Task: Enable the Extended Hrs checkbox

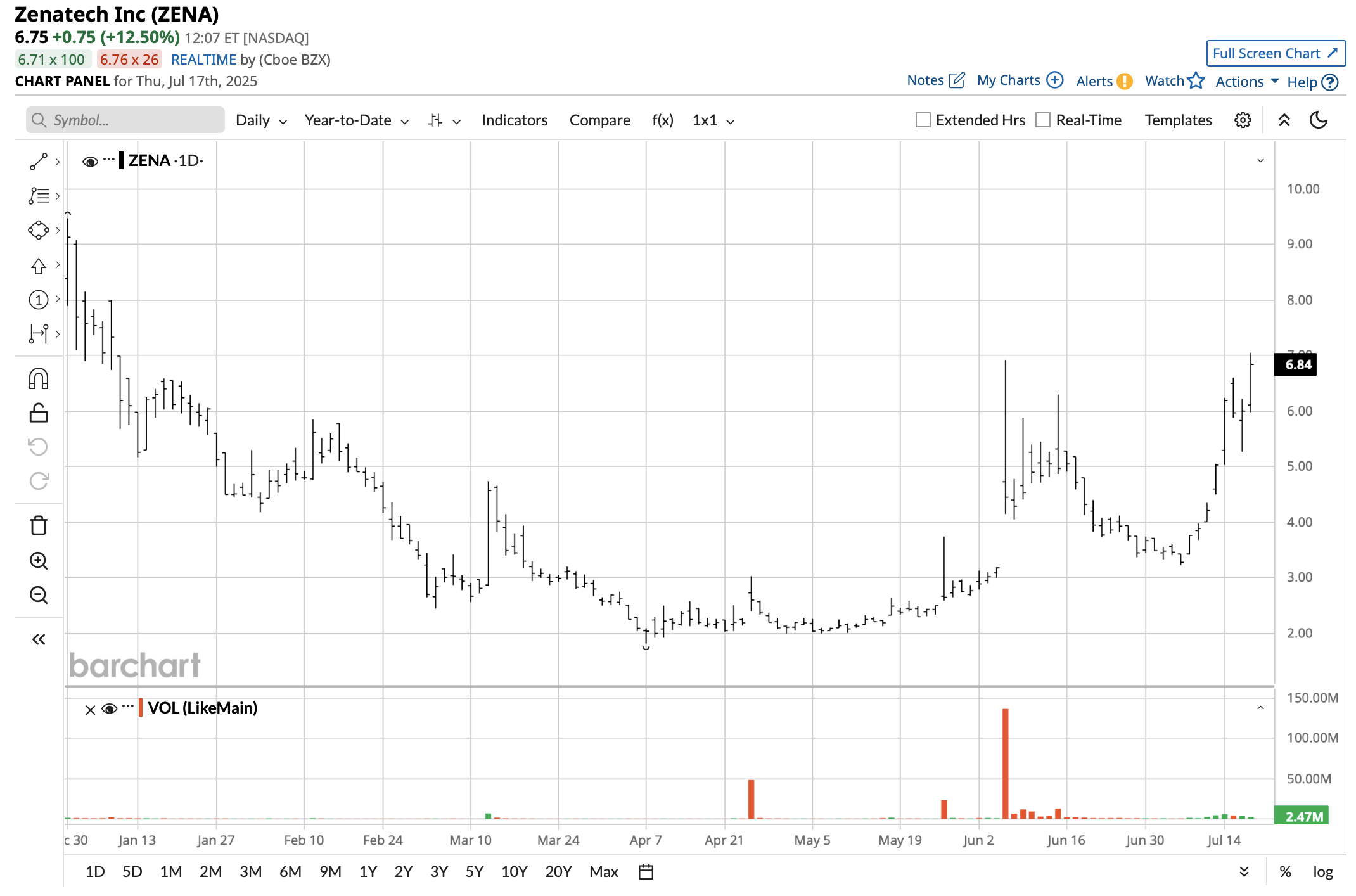Action: pos(923,120)
